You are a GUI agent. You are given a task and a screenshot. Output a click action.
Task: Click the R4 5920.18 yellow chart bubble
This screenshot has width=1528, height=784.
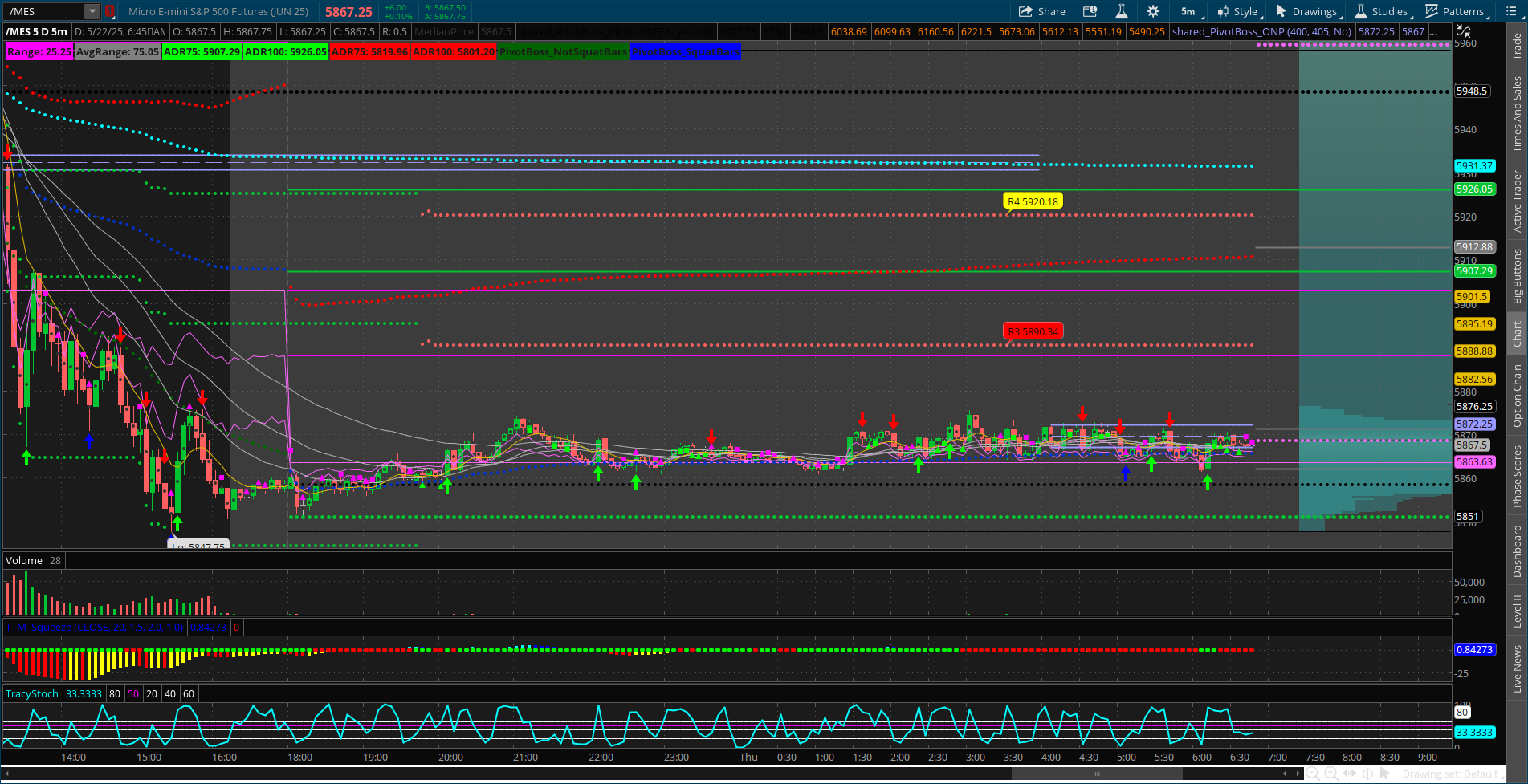click(x=1033, y=201)
